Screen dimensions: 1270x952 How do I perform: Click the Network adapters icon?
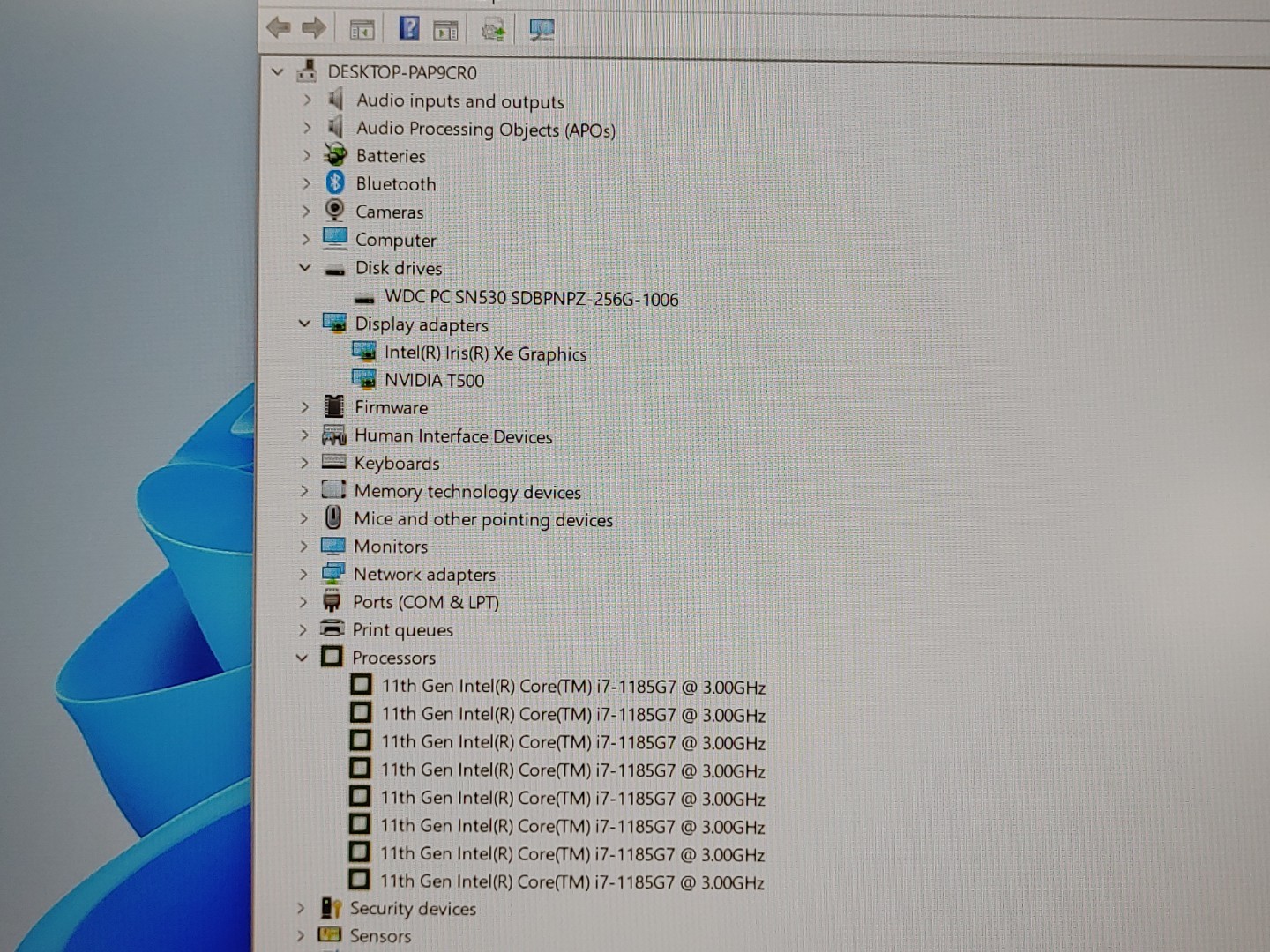point(332,573)
